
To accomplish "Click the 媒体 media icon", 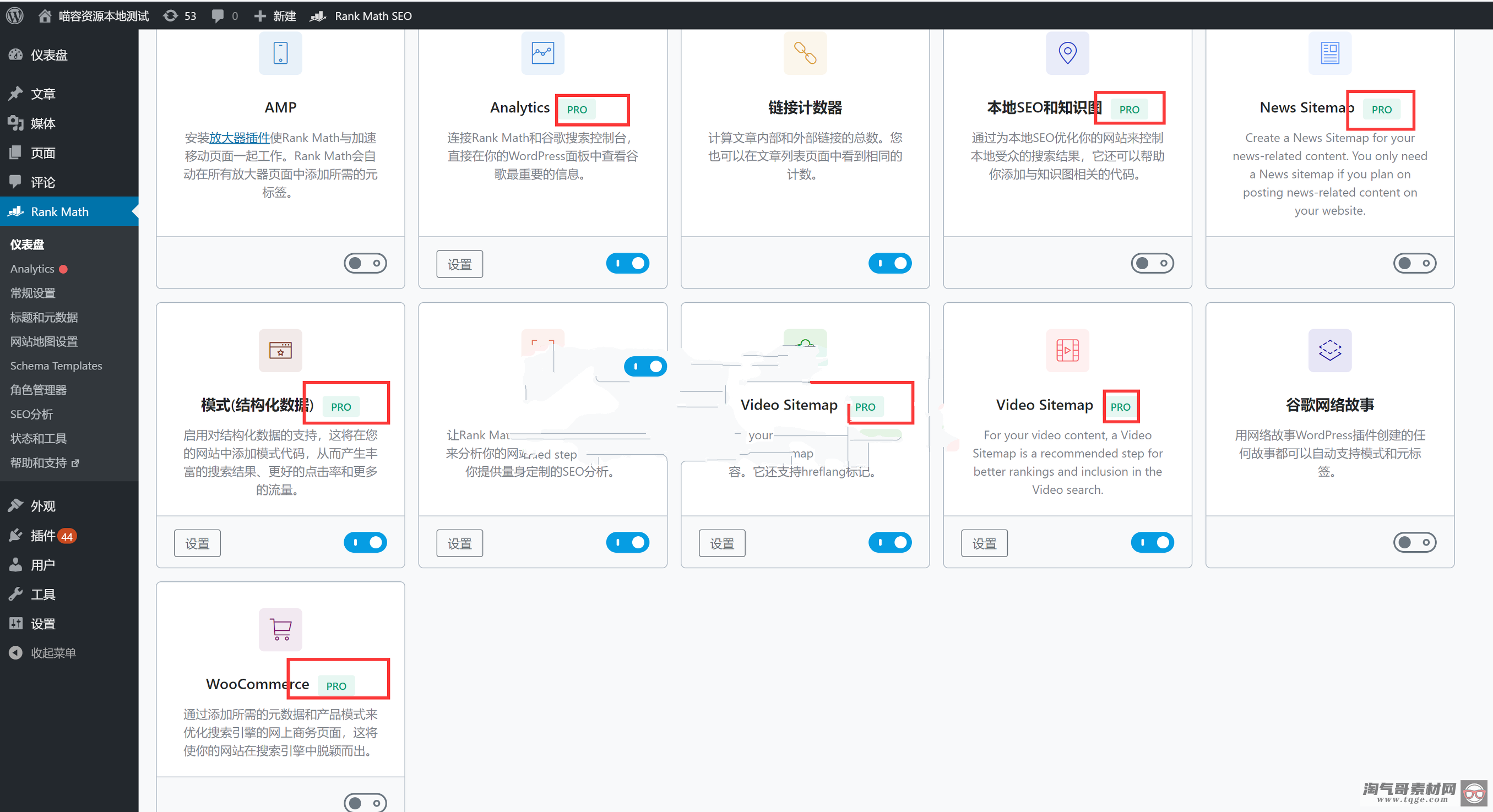I will click(x=15, y=123).
